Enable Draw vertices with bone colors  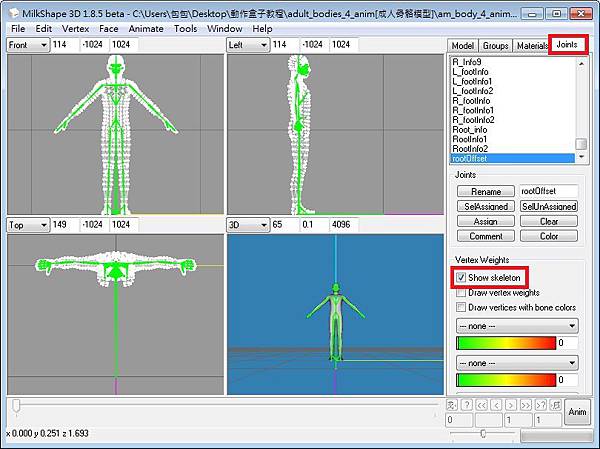461,307
